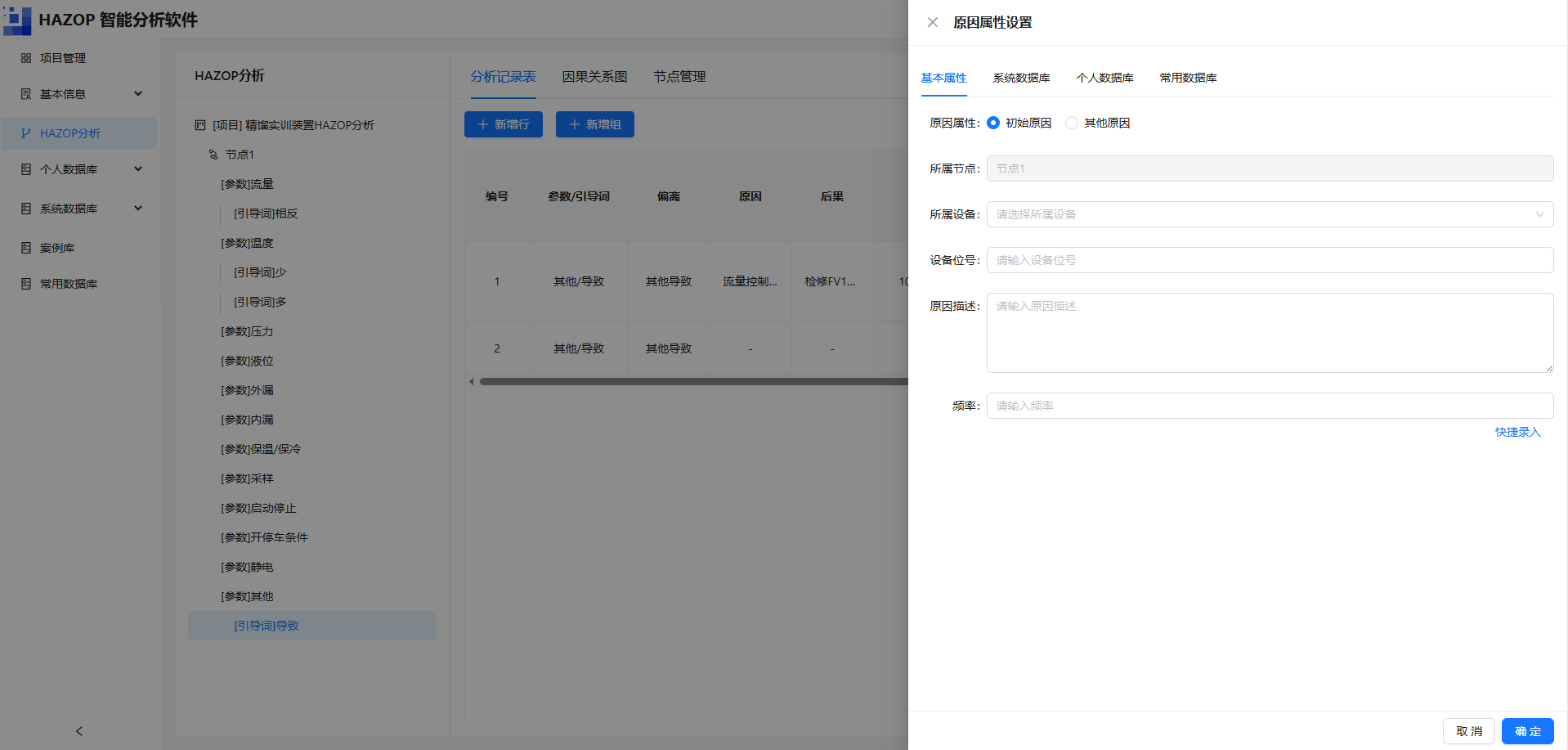Screen dimensions: 1568x750
Task: Click the 快捷录入 link
Action: tap(1517, 432)
